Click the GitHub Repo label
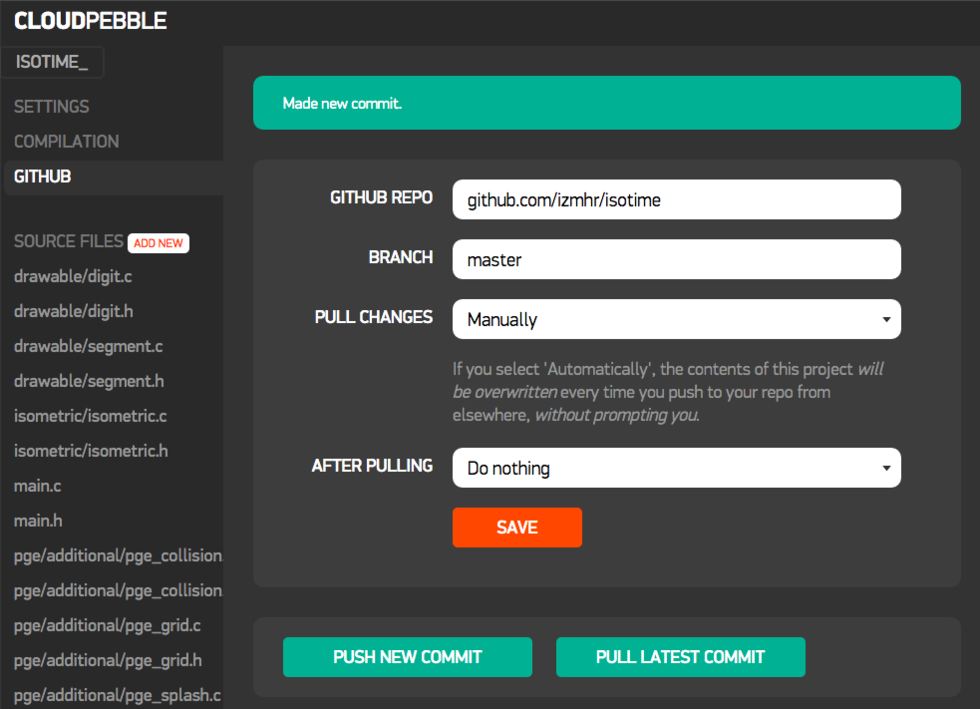The height and width of the screenshot is (709, 980). (381, 198)
